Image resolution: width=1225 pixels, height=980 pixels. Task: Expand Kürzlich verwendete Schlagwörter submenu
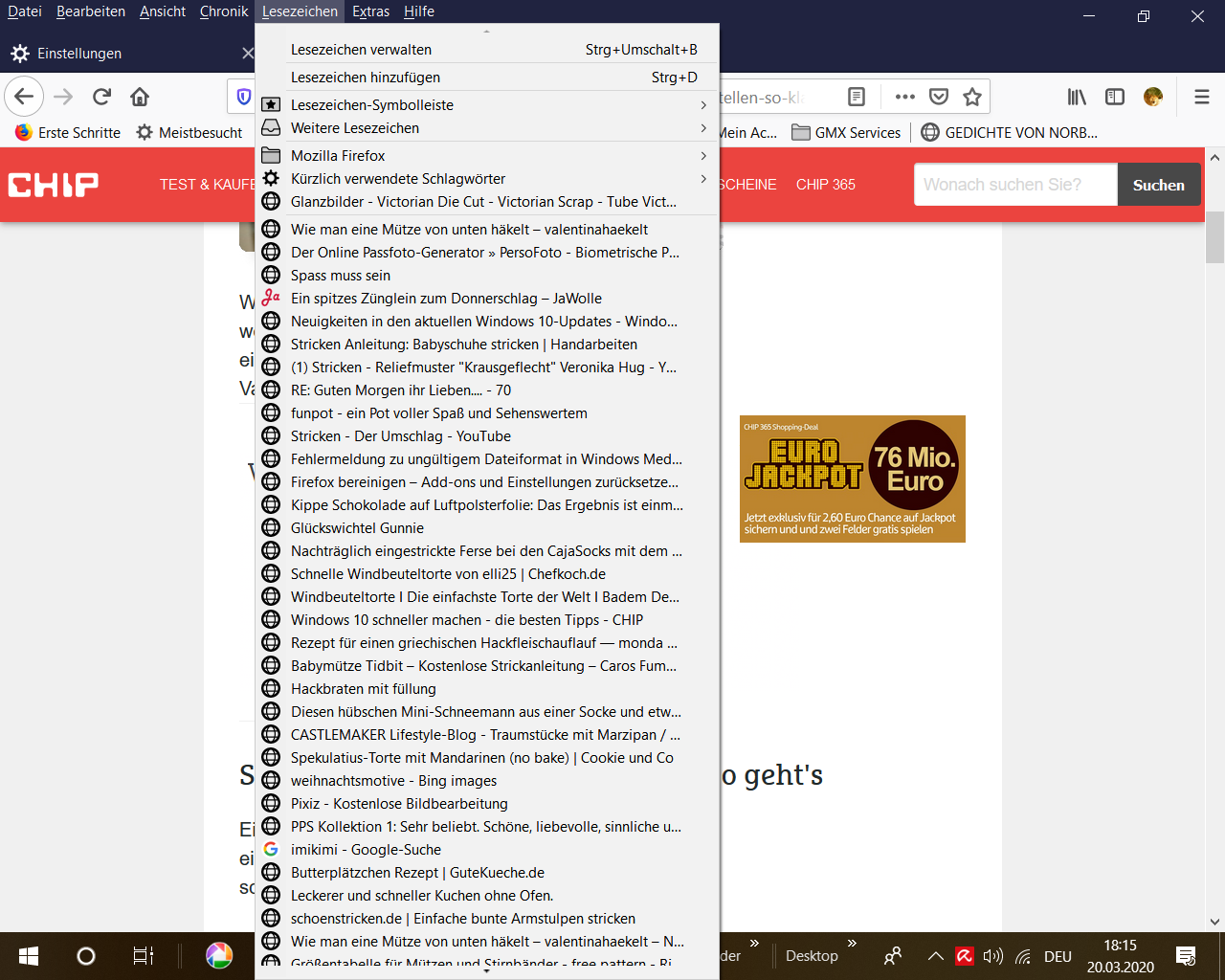(487, 179)
